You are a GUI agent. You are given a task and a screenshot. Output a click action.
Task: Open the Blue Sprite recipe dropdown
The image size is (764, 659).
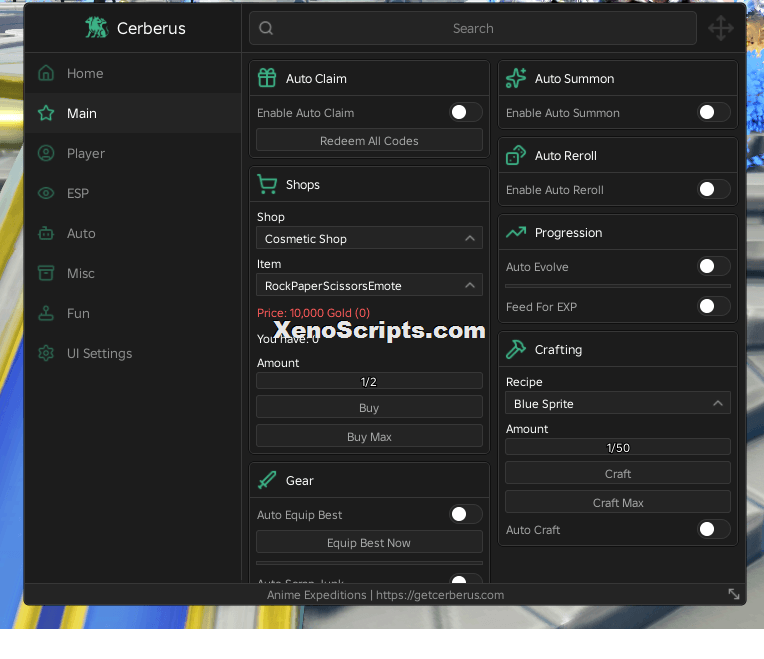[618, 403]
